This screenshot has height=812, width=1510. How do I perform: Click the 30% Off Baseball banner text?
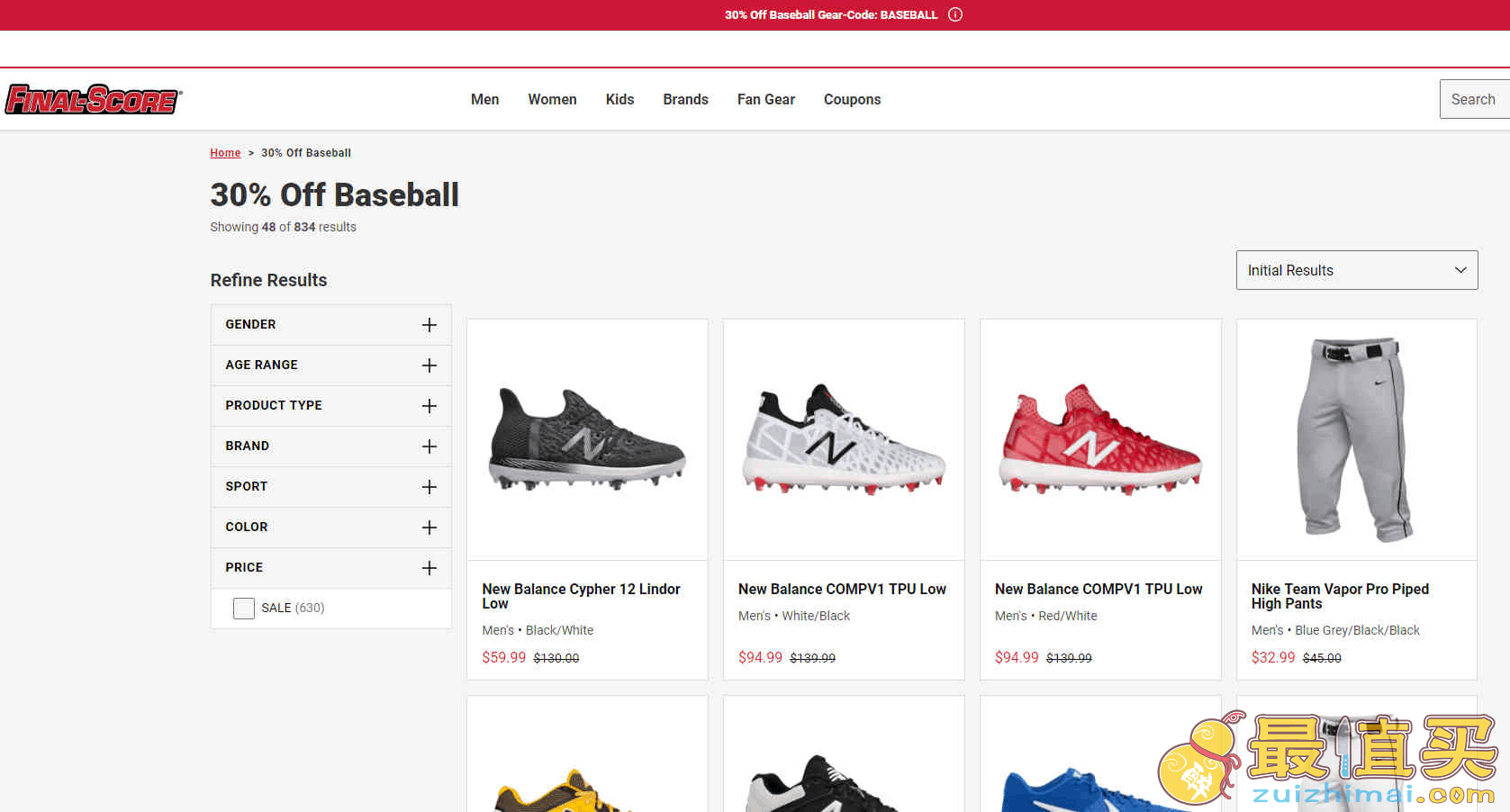[831, 14]
